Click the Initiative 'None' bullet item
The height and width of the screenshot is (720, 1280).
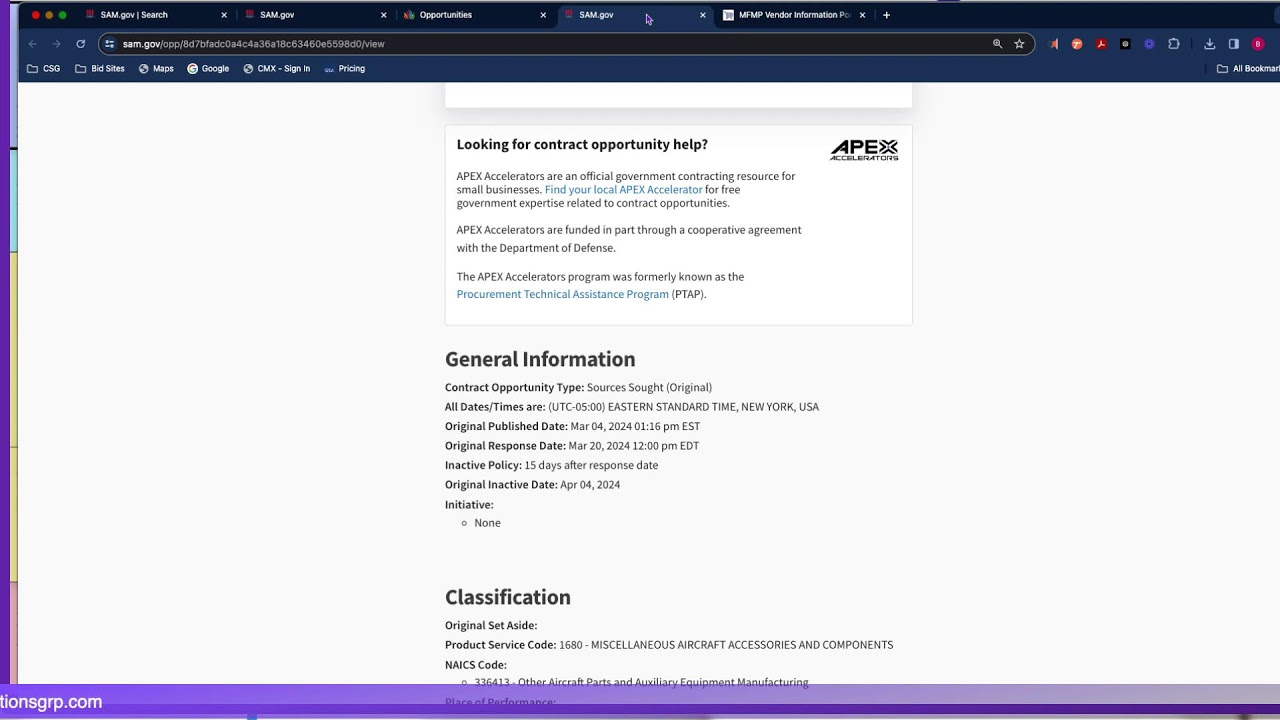[x=488, y=523]
